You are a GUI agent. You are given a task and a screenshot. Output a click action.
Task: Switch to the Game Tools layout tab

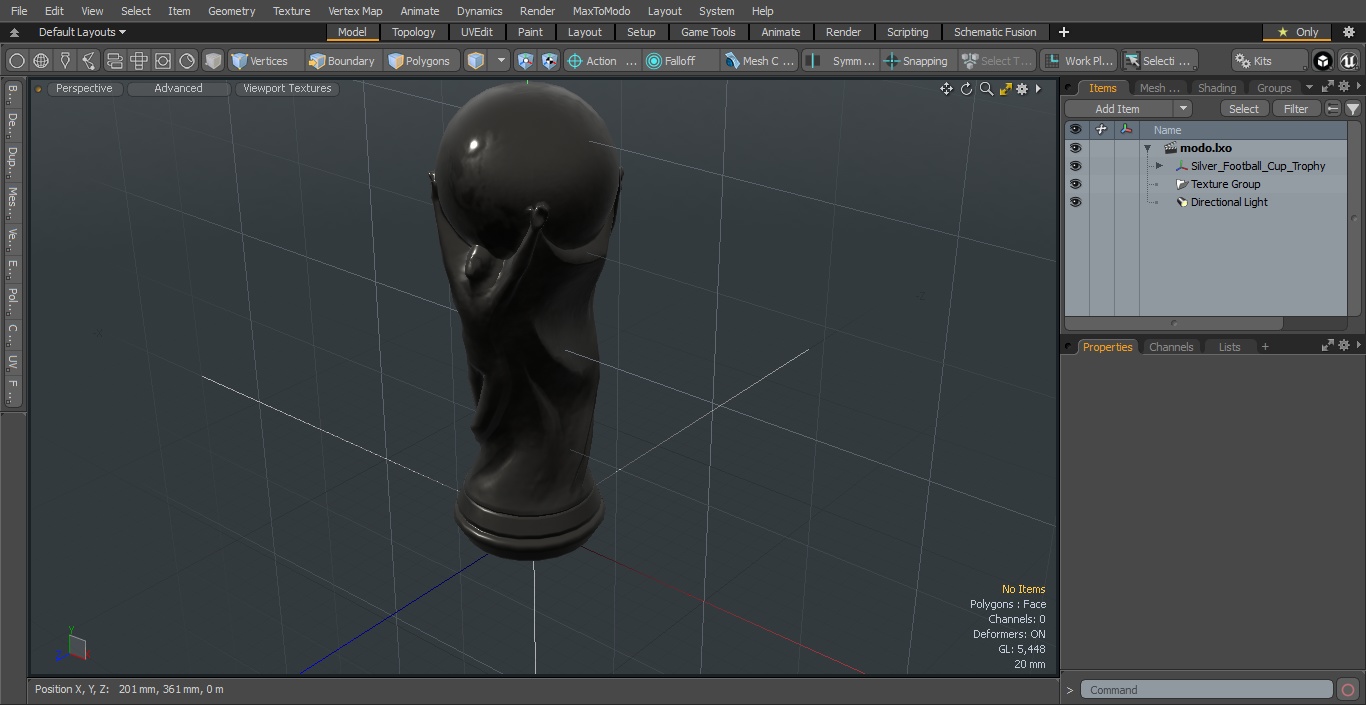pyautogui.click(x=708, y=32)
